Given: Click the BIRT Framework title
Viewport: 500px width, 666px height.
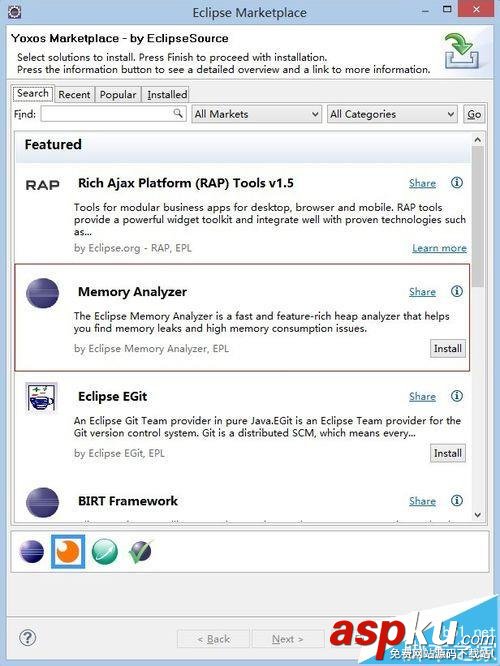Looking at the screenshot, I should [128, 501].
